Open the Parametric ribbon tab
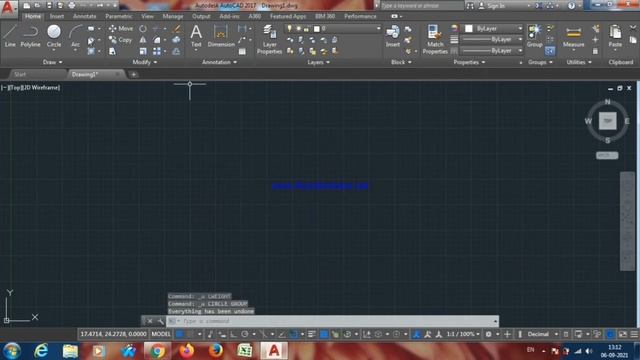640x360 pixels. tap(119, 16)
